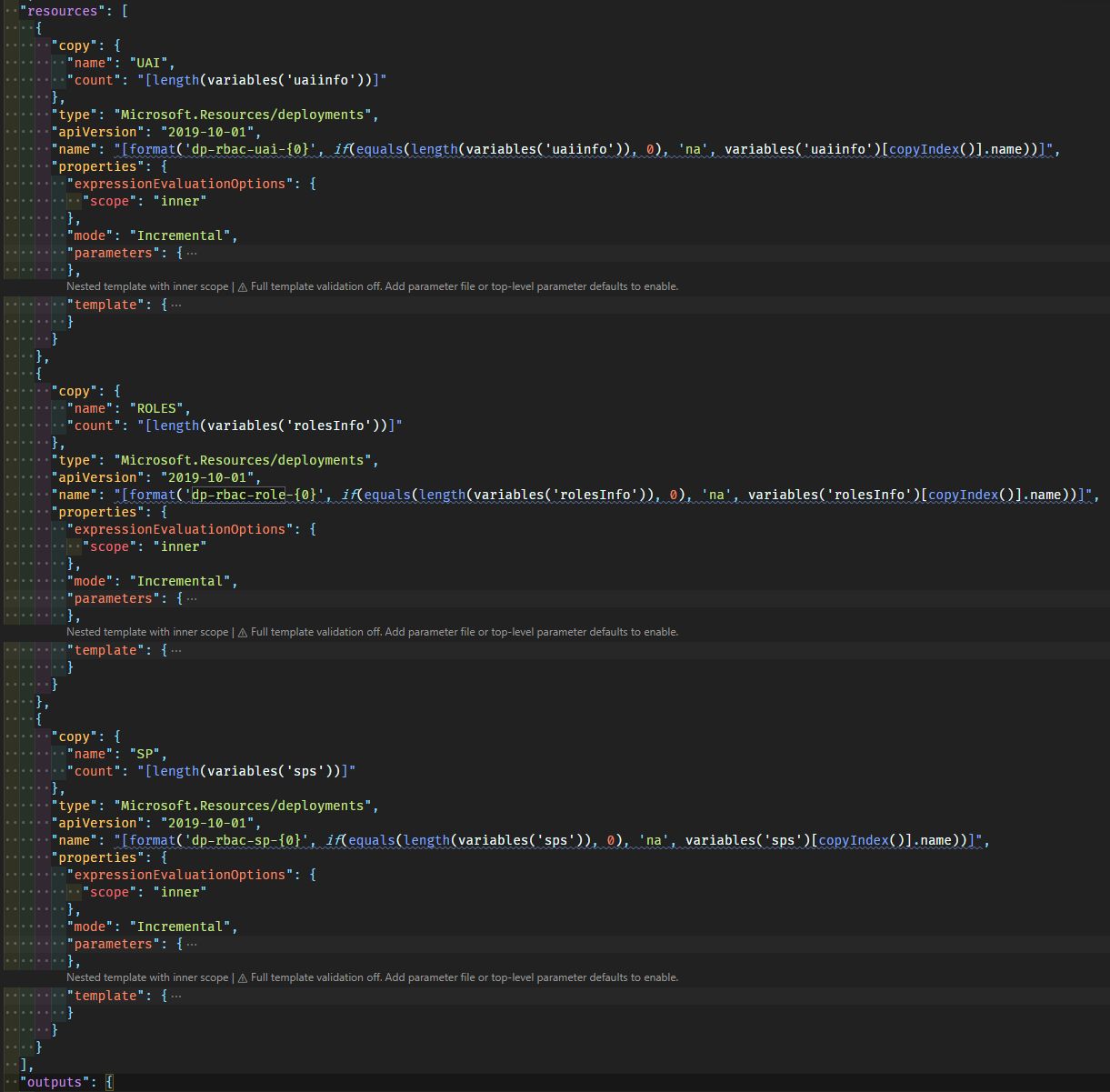Expand the collapsed parameters block in the UAI deployment
Viewport: 1110px width, 1092px height.
click(x=190, y=252)
